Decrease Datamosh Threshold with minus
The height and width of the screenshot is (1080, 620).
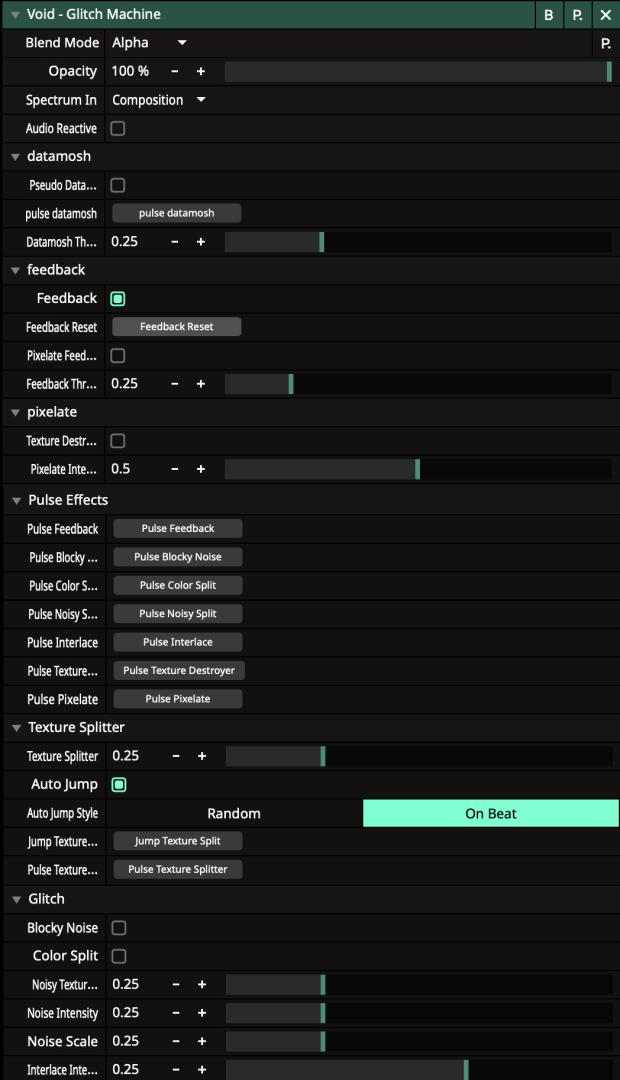pyautogui.click(x=175, y=242)
